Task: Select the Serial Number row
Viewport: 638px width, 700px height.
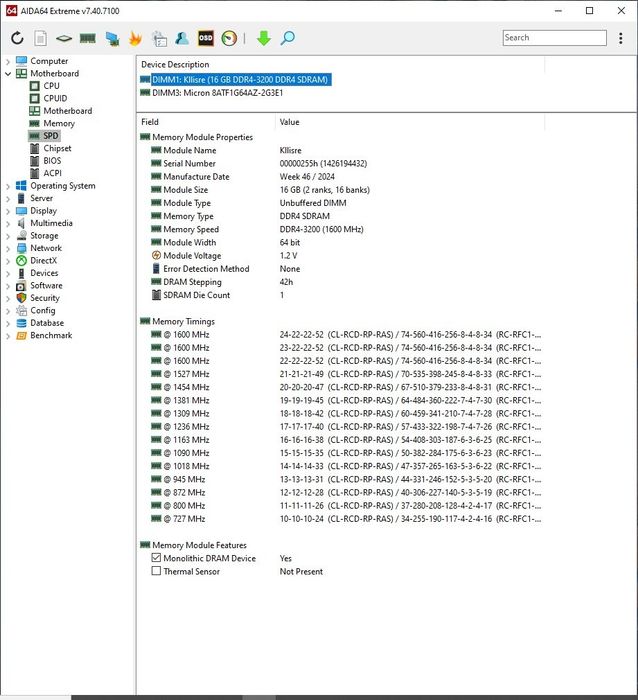Action: (x=339, y=163)
